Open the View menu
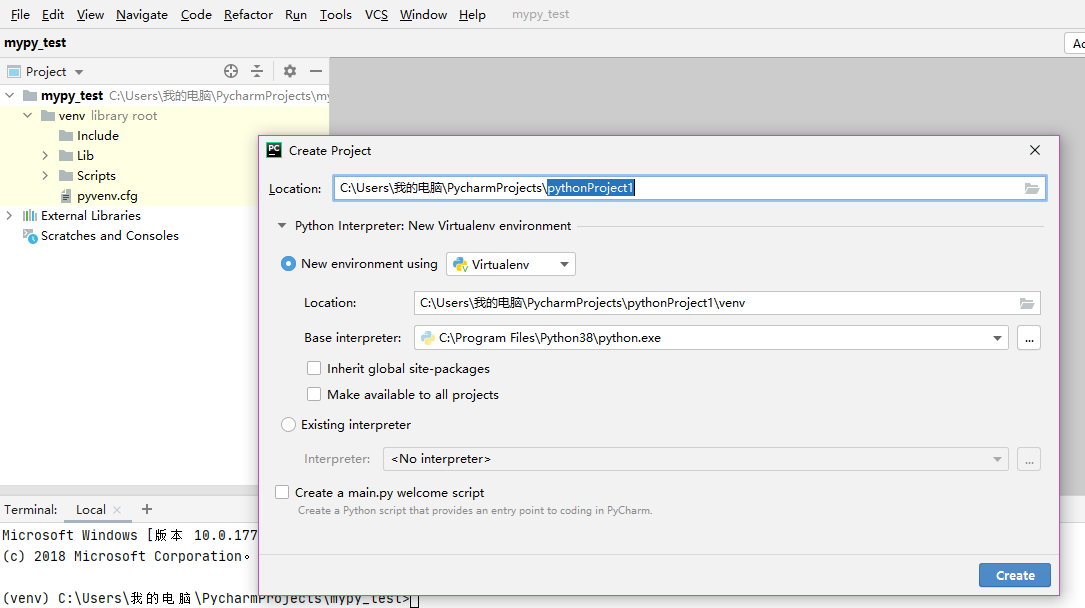The height and width of the screenshot is (608, 1085). [90, 15]
